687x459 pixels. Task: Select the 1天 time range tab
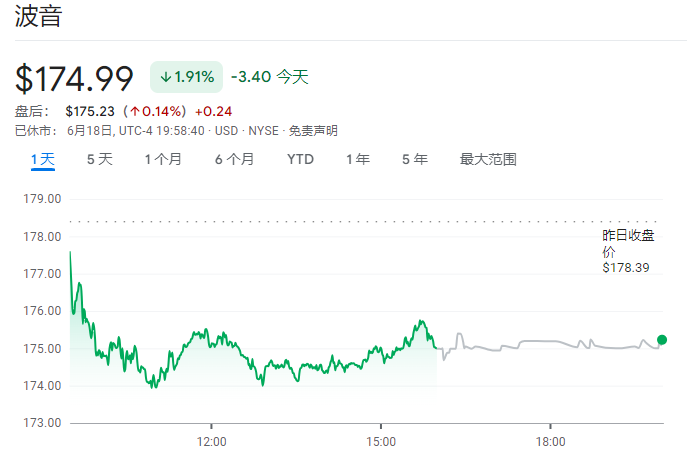(x=42, y=159)
